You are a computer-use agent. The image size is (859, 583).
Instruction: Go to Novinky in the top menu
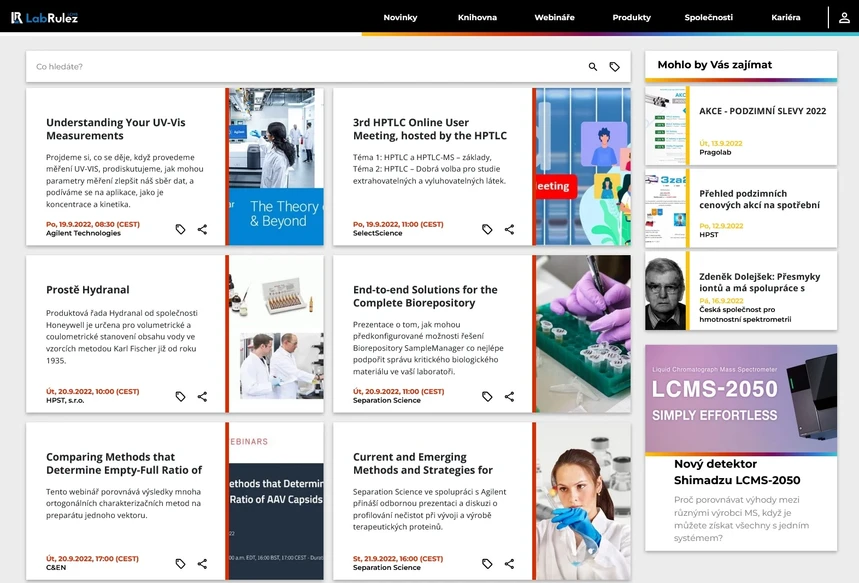[x=400, y=18]
